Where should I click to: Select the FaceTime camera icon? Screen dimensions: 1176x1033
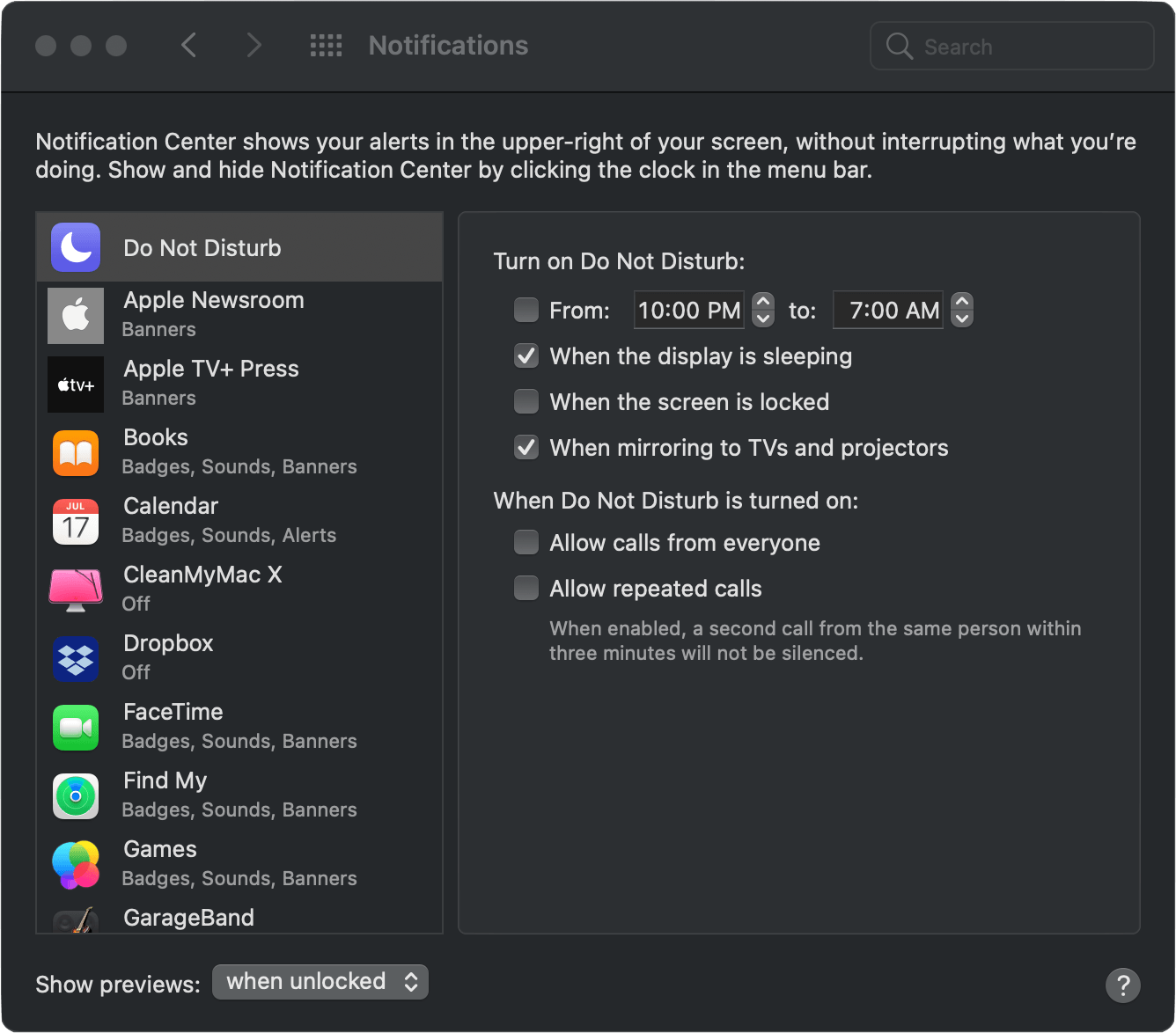[x=76, y=728]
